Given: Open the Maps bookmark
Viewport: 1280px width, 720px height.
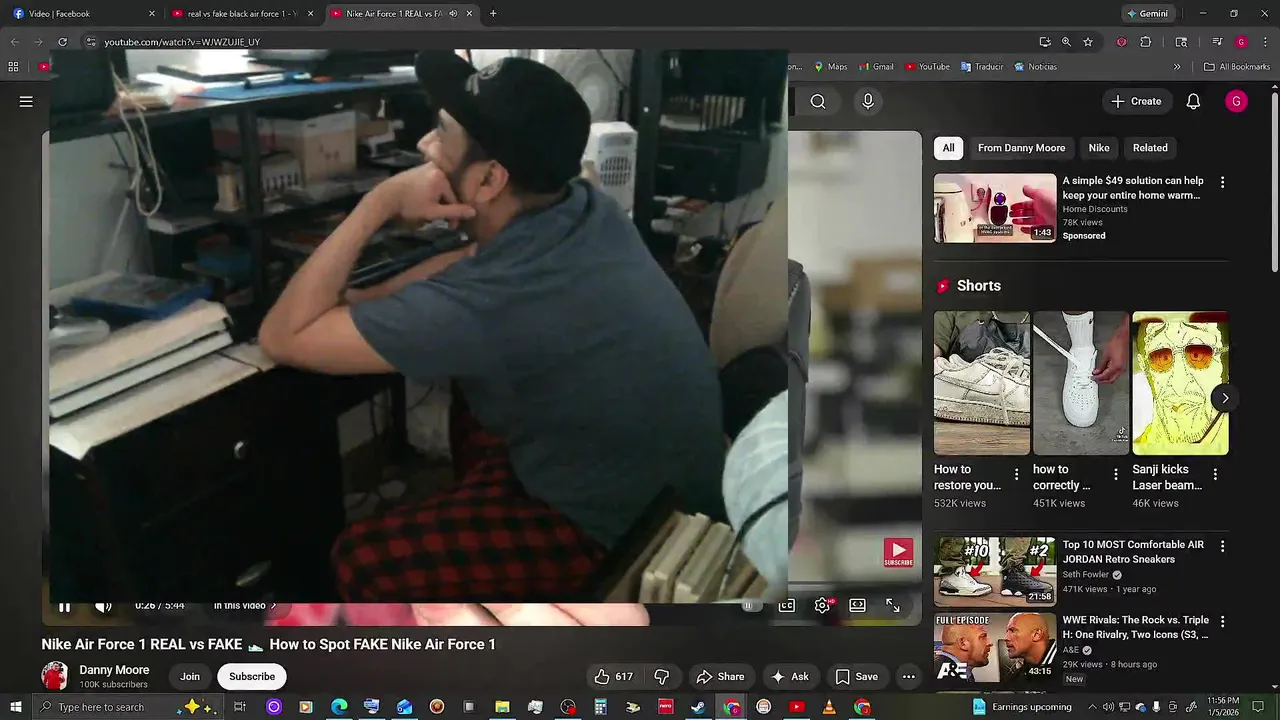Looking at the screenshot, I should 830,67.
